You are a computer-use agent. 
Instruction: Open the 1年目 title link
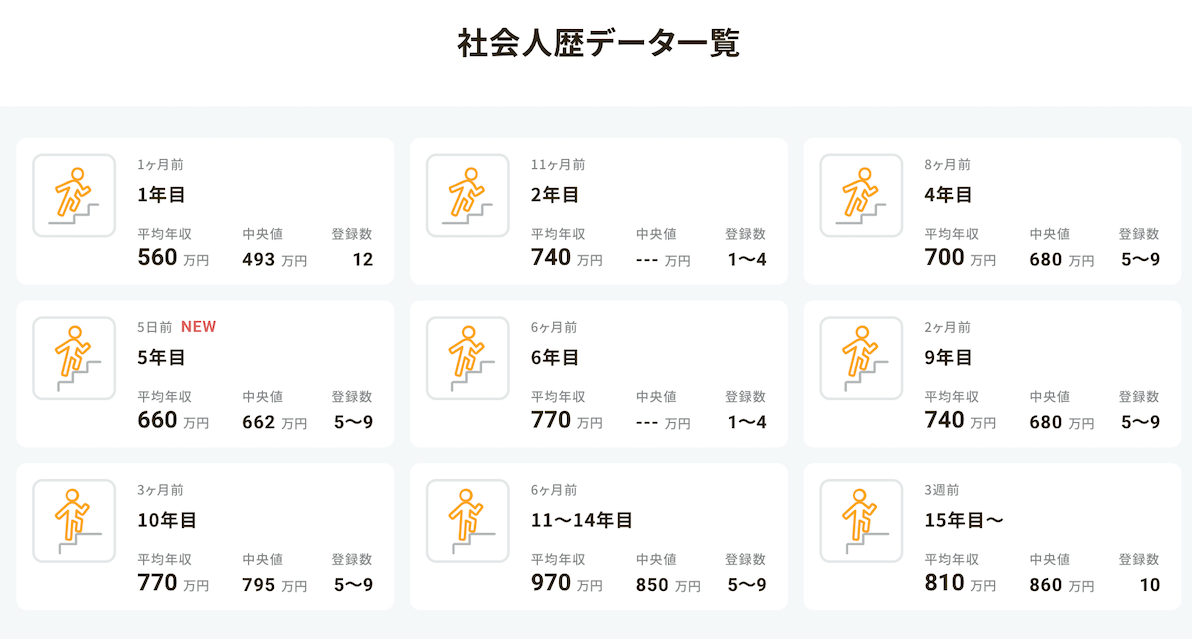click(x=162, y=195)
